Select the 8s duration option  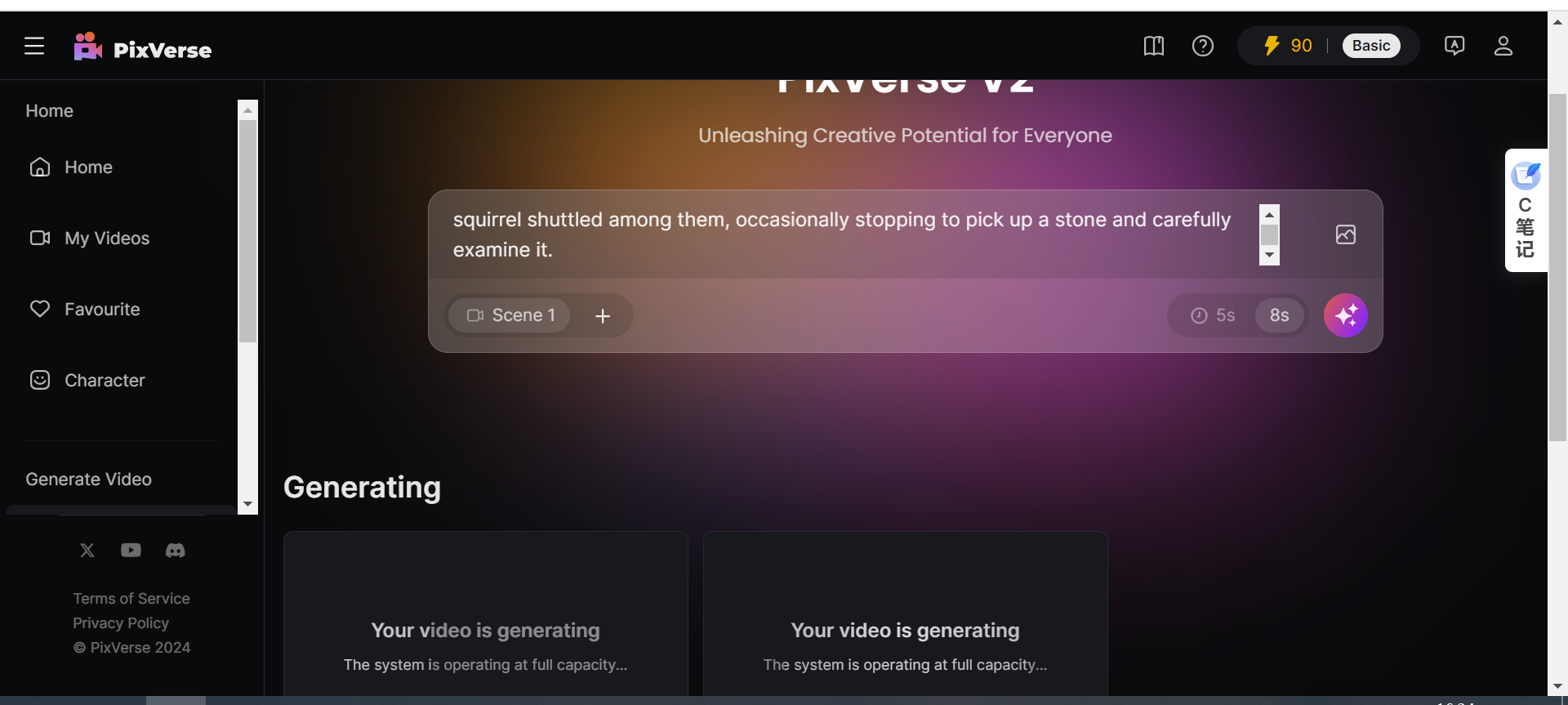(x=1279, y=315)
